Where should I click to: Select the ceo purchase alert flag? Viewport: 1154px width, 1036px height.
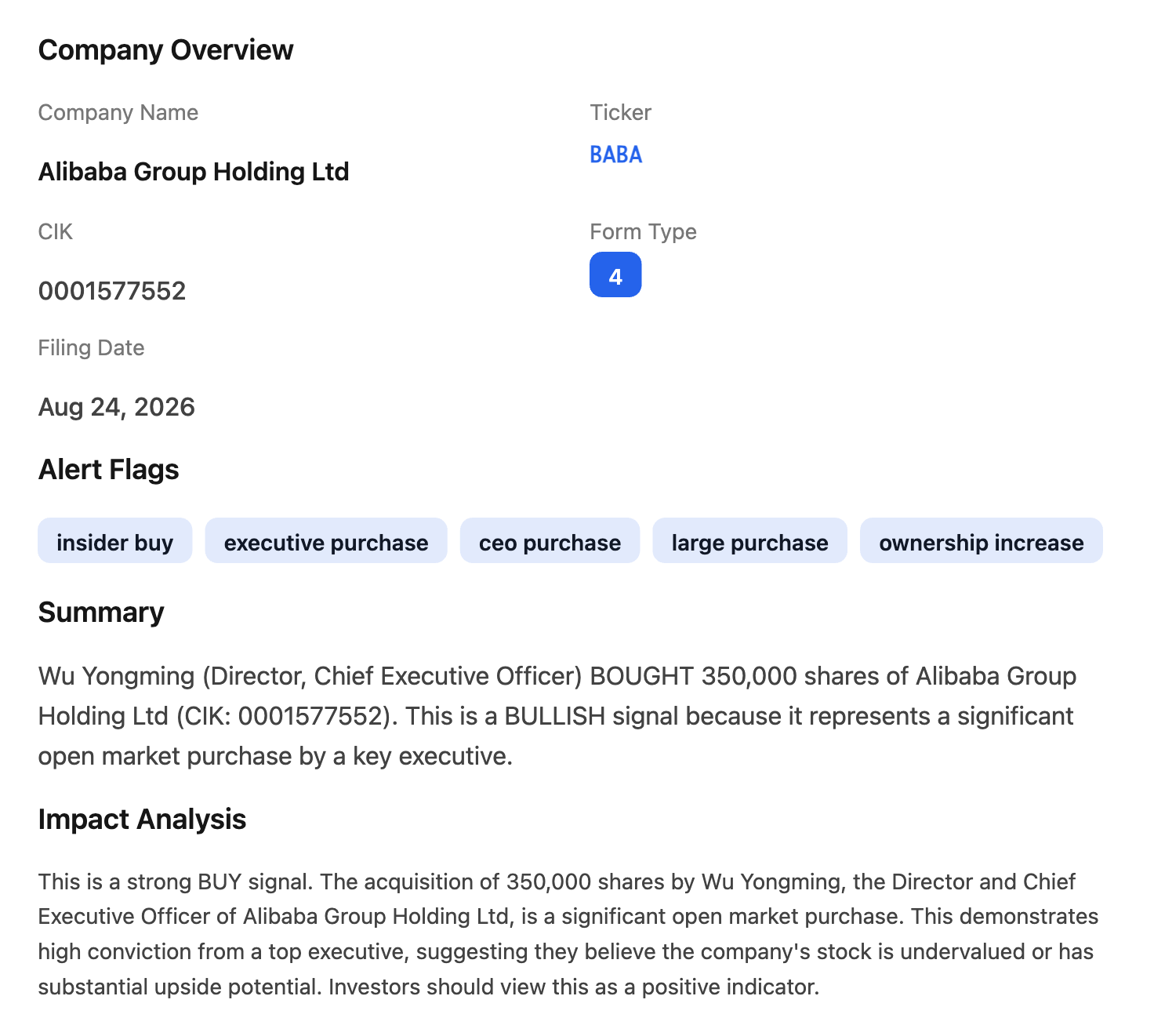coord(550,541)
